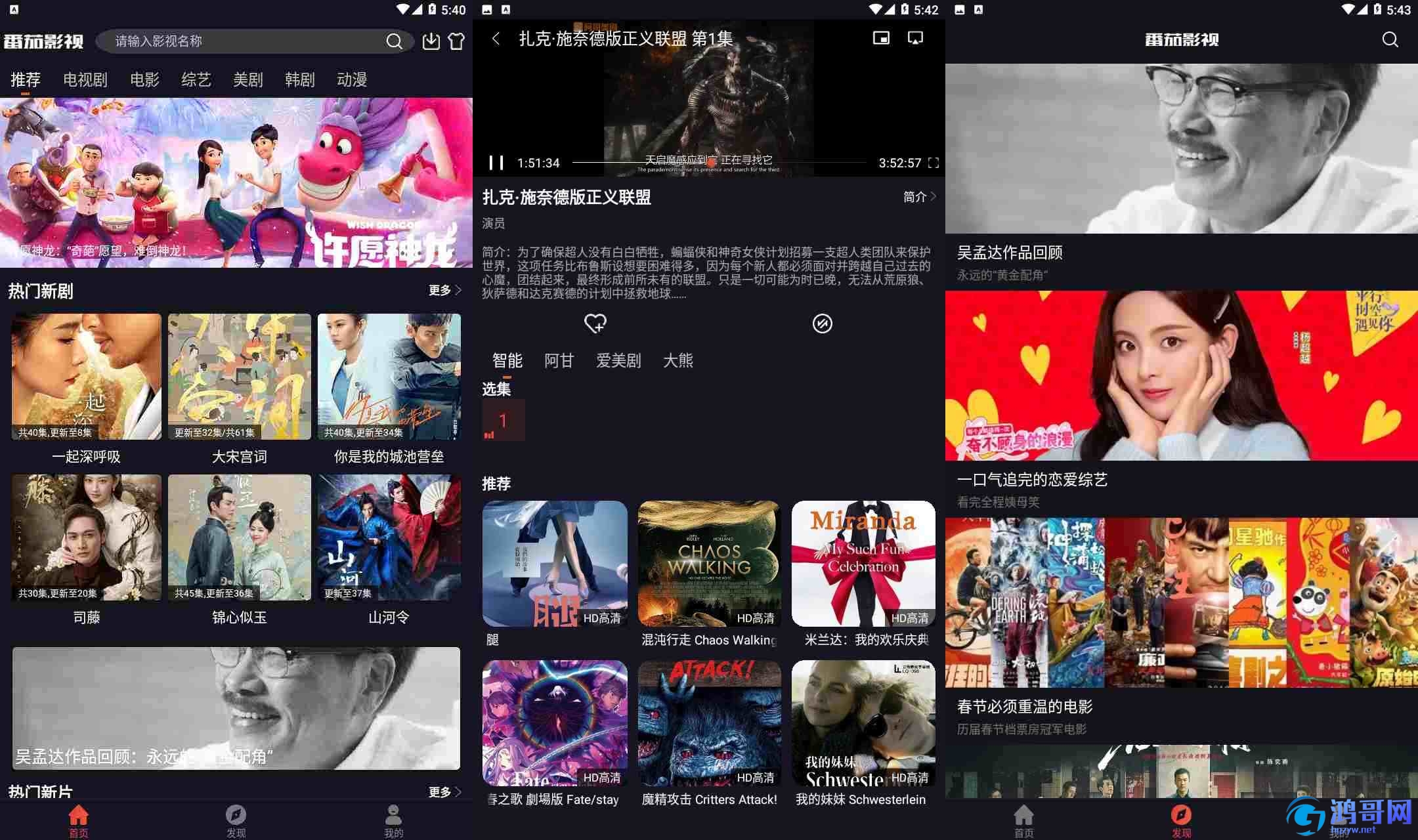Tap the search magnifier in input bar
1418x840 pixels.
pyautogui.click(x=394, y=41)
